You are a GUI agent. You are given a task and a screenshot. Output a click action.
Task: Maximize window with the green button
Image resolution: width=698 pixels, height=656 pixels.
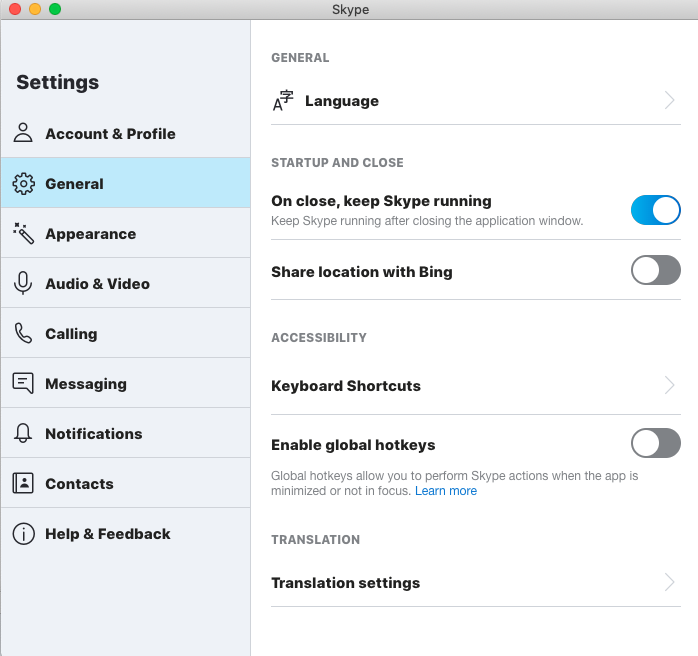point(55,9)
